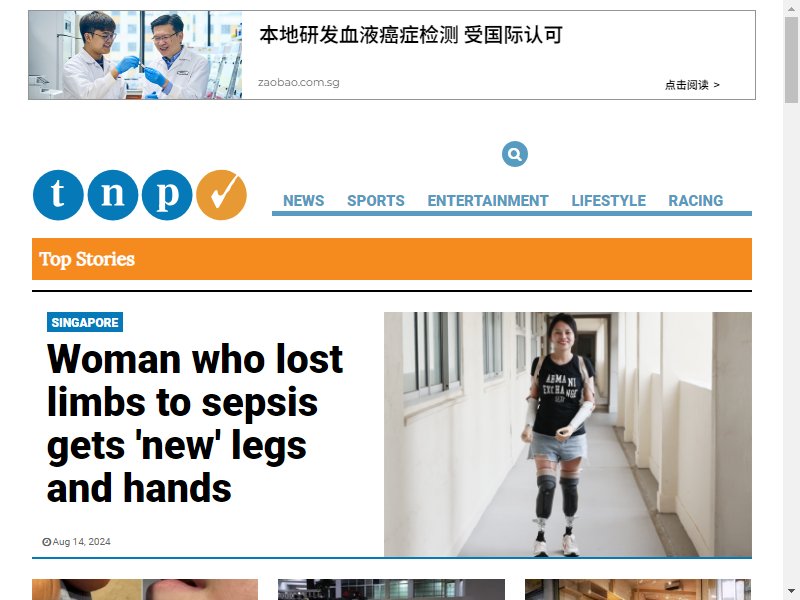Open the zaobao ad headline

click(411, 35)
